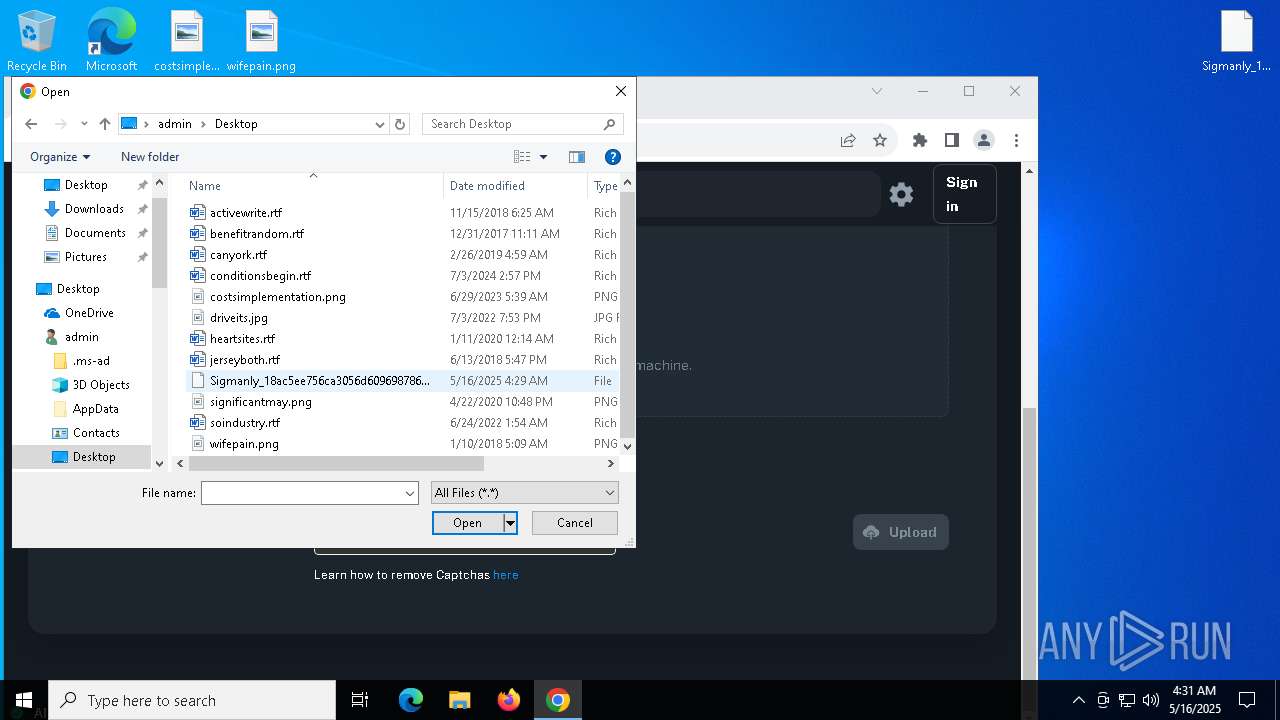Sort by Date modified column

point(516,186)
